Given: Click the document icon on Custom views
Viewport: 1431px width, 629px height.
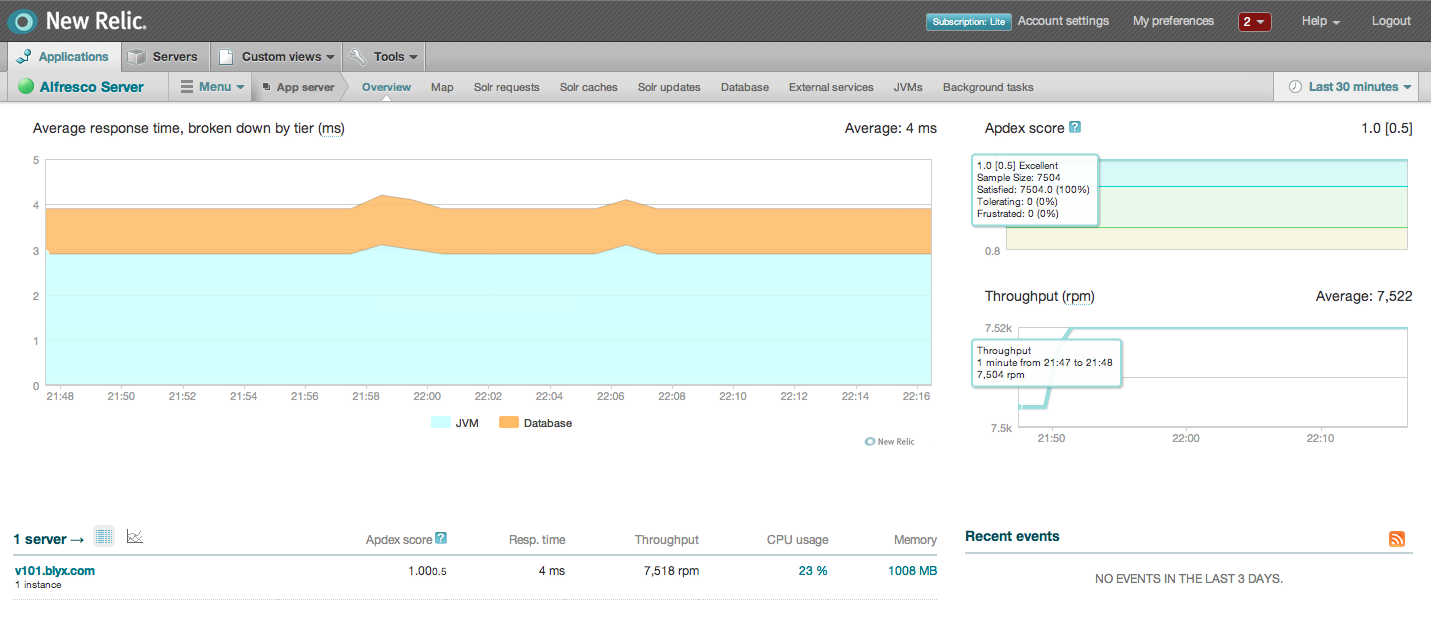Looking at the screenshot, I should (x=227, y=57).
